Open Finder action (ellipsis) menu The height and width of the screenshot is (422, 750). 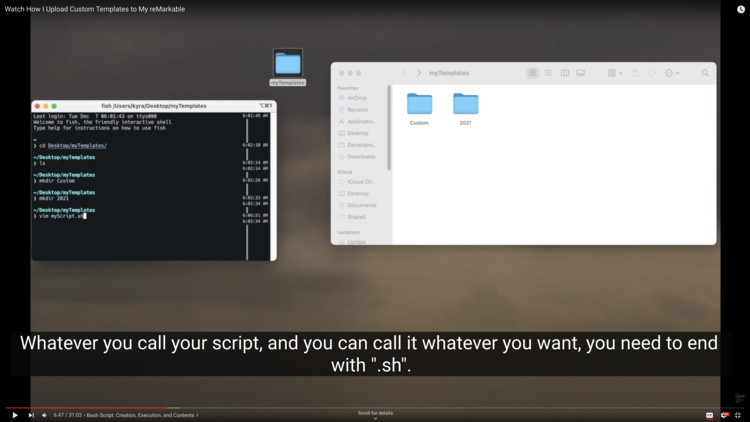coord(672,73)
